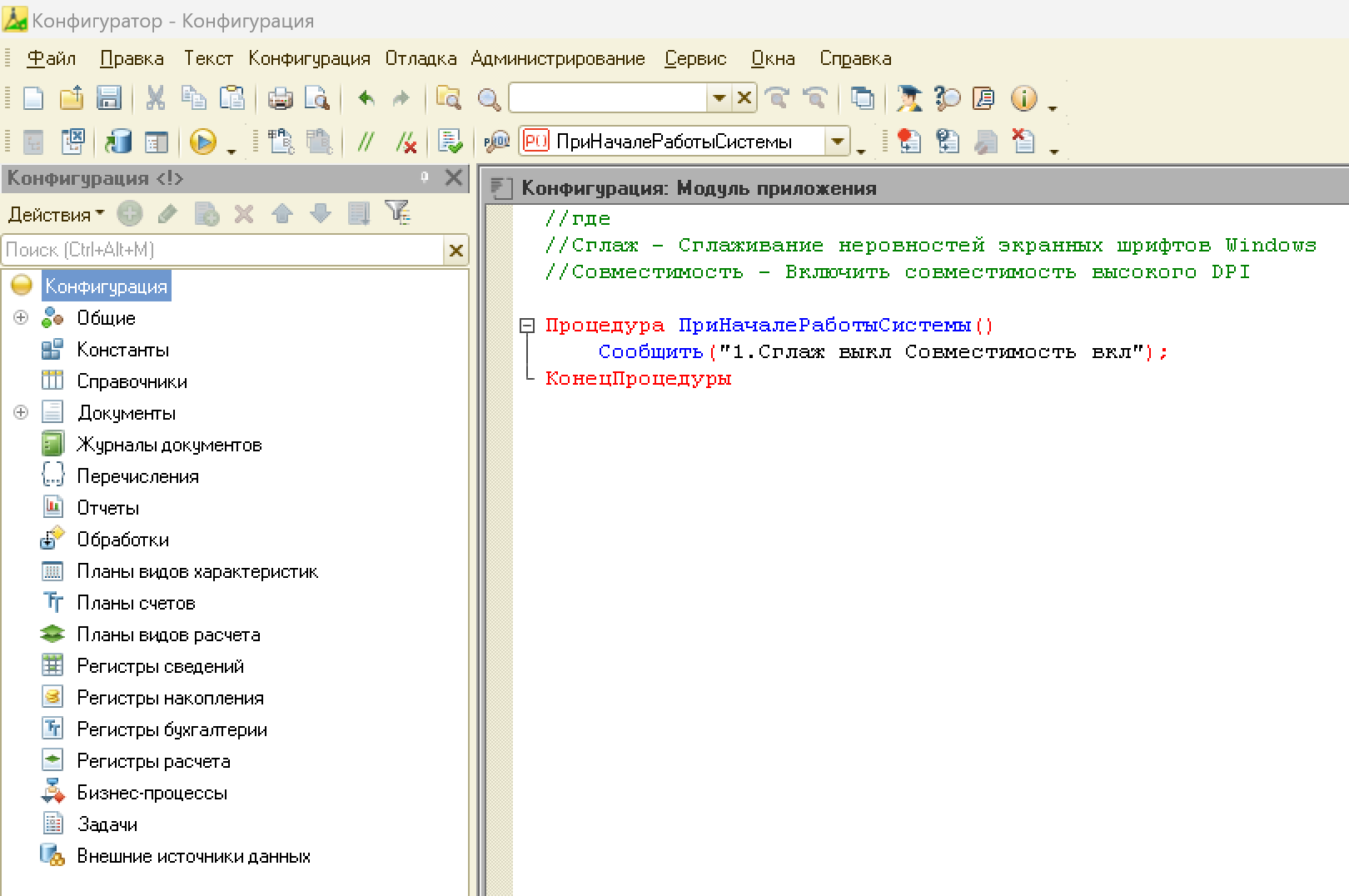Expand the Документы tree node
The width and height of the screenshot is (1349, 896).
(x=21, y=413)
